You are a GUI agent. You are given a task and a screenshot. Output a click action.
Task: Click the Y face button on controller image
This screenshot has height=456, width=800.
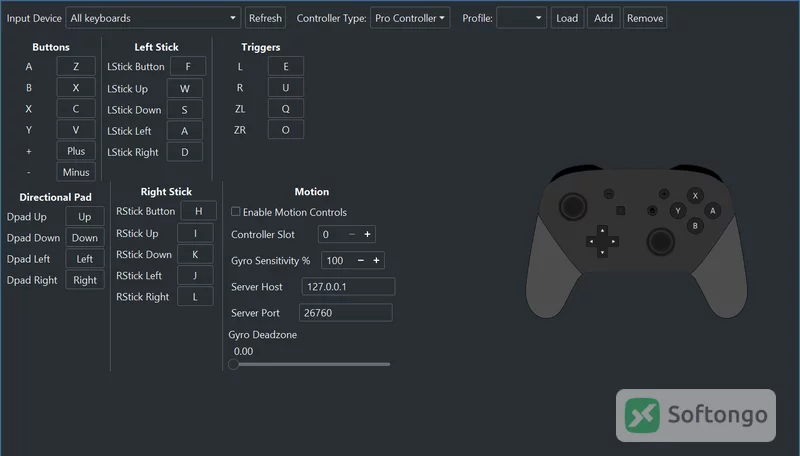(x=678, y=210)
